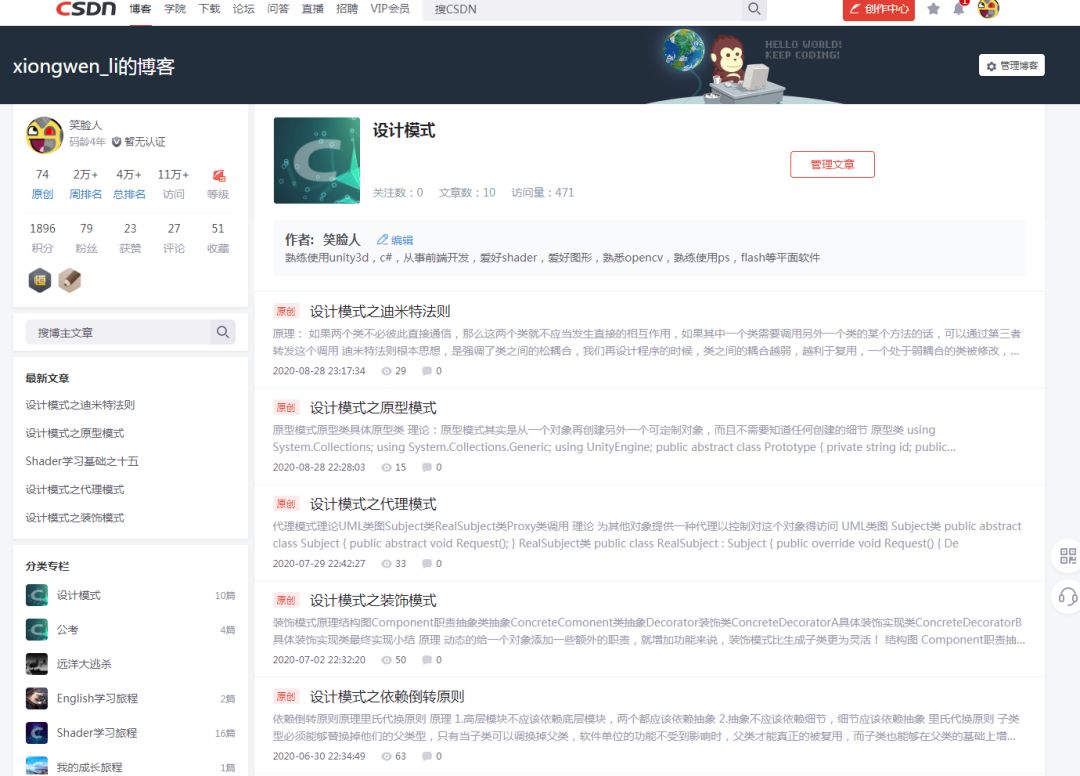
Task: Open sidebar latest article 设计模式之代理模式
Action: tap(74, 490)
